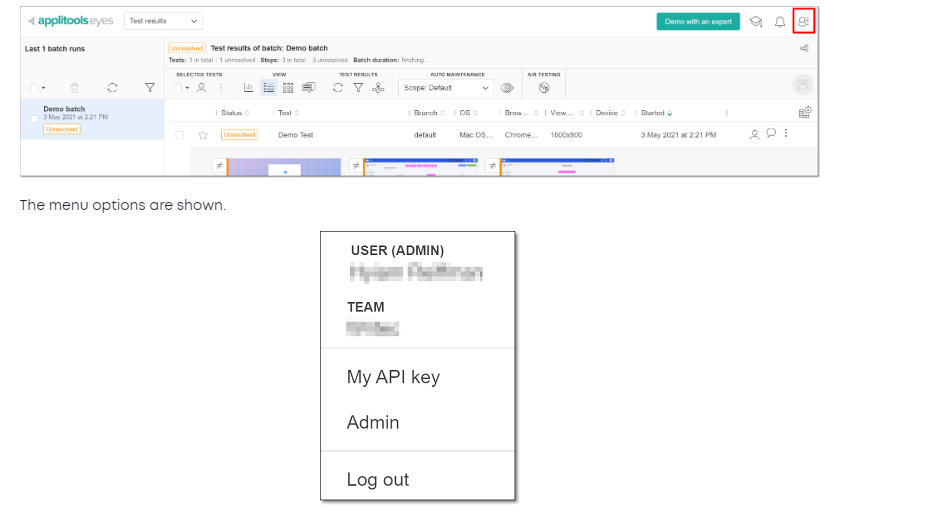This screenshot has width=951, height=521.
Task: Click the share batch icon
Action: (x=804, y=48)
